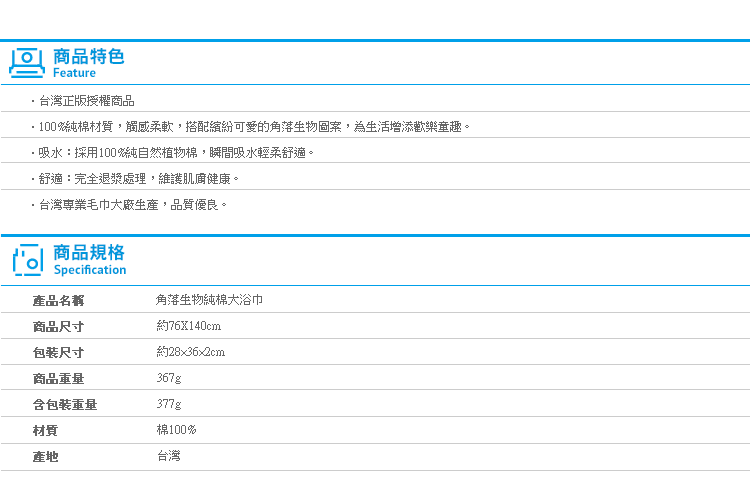
Task: Select the 商品特色 heading text
Action: pos(88,56)
